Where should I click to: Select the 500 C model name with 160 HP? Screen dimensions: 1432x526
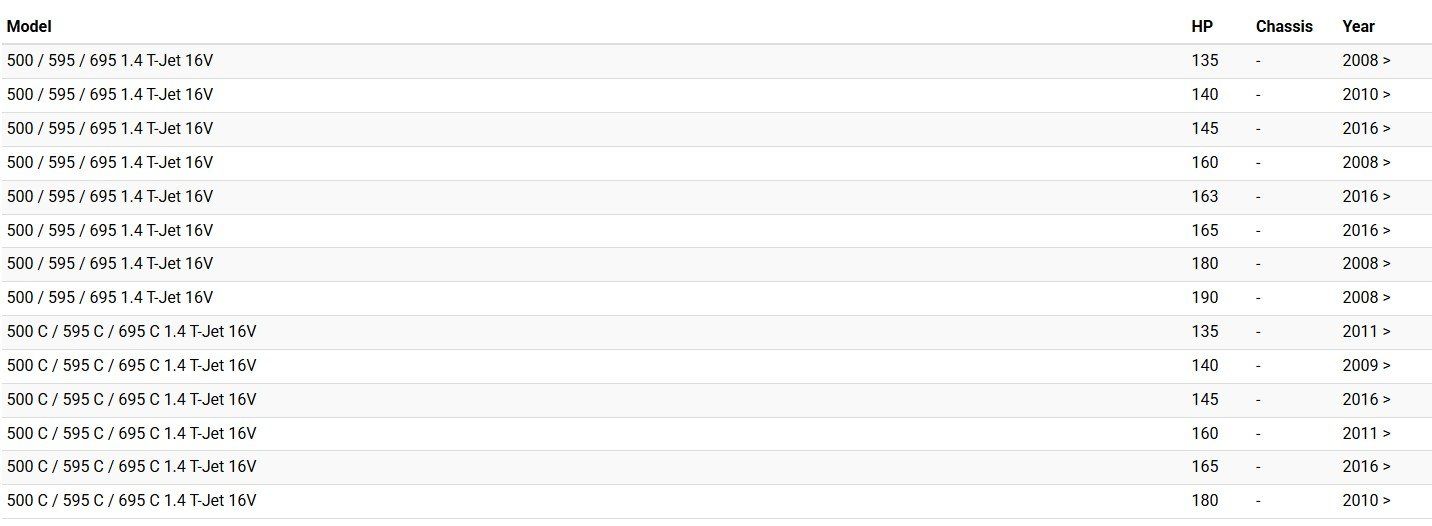tap(132, 433)
